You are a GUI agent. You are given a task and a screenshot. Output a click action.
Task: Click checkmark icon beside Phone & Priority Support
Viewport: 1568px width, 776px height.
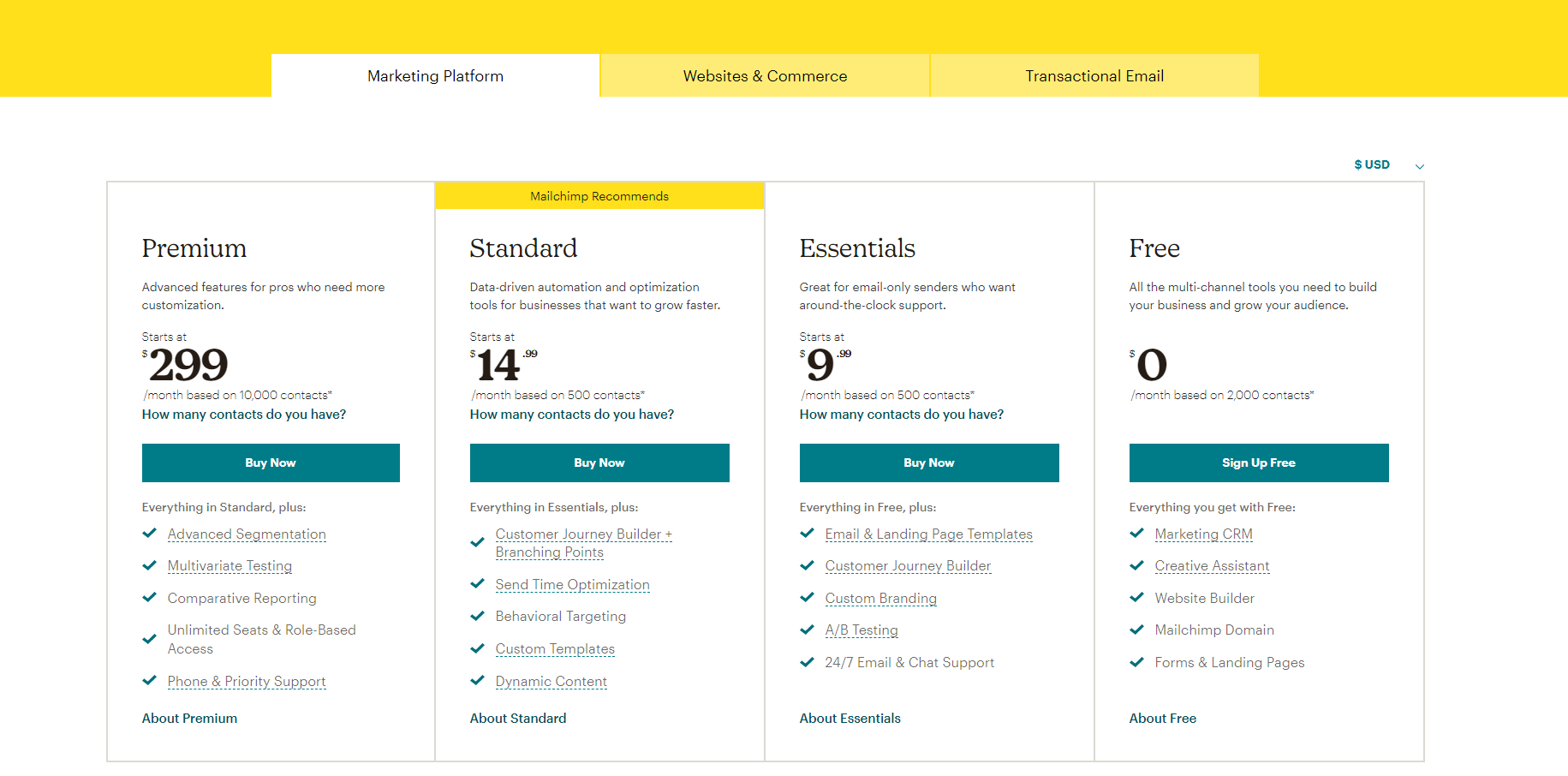coord(149,680)
